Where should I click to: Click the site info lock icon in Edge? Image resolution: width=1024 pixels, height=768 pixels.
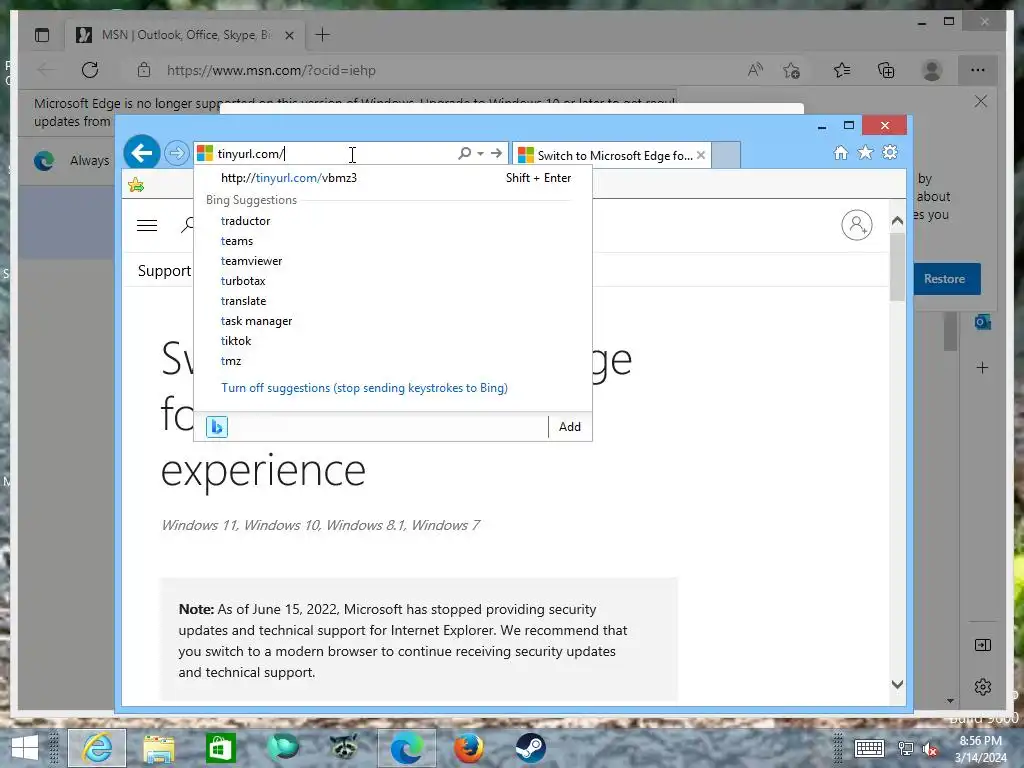click(x=144, y=70)
